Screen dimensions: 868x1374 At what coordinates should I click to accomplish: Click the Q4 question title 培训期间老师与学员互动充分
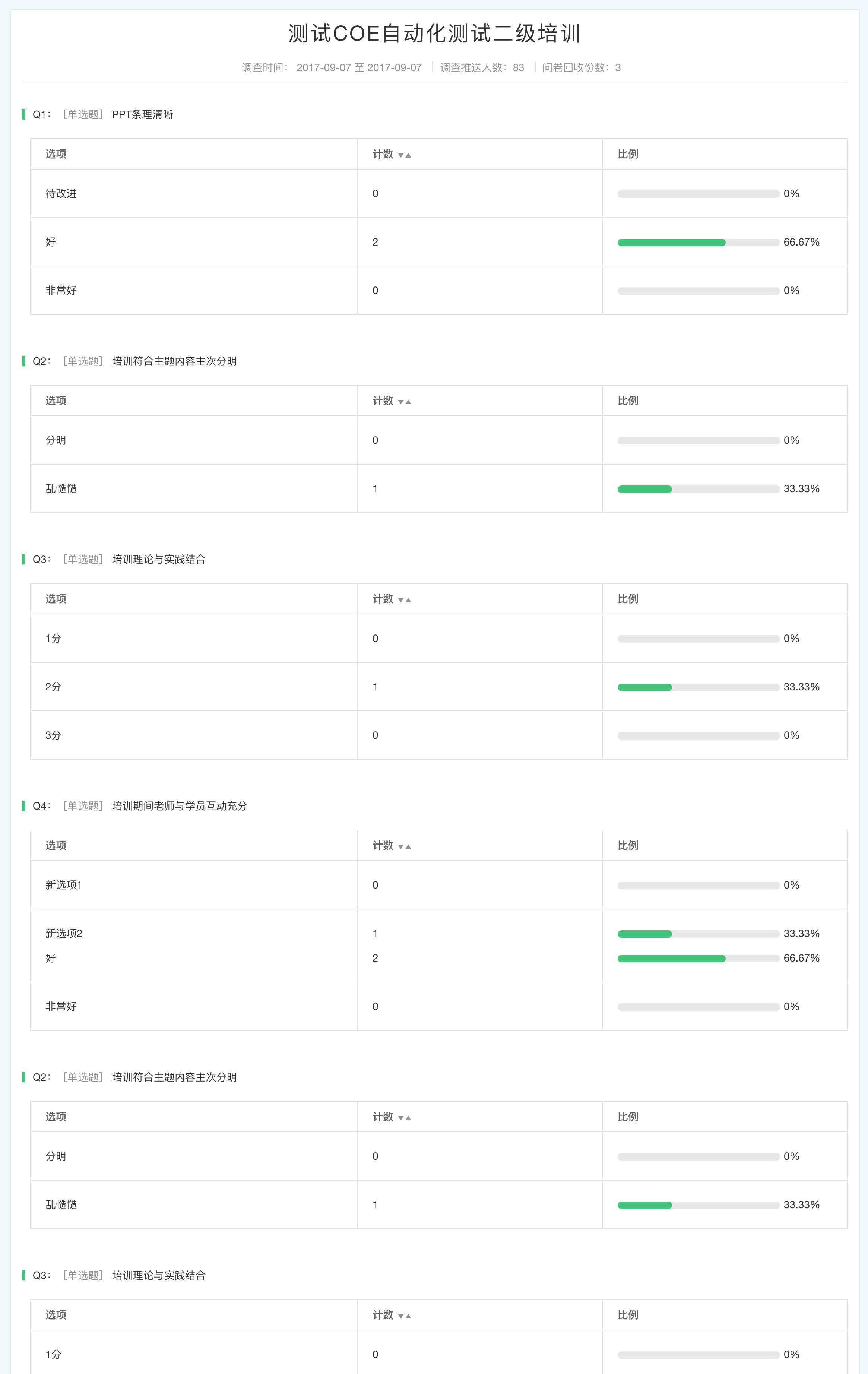[x=180, y=806]
